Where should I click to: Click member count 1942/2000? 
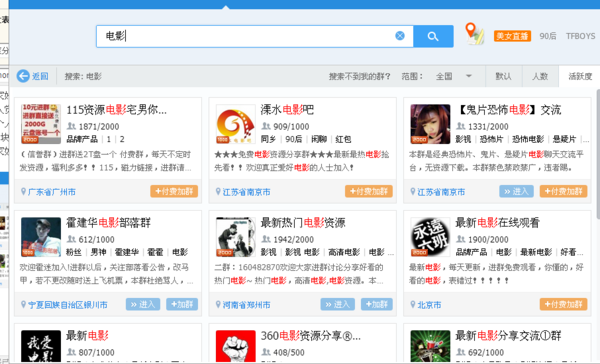(293, 239)
